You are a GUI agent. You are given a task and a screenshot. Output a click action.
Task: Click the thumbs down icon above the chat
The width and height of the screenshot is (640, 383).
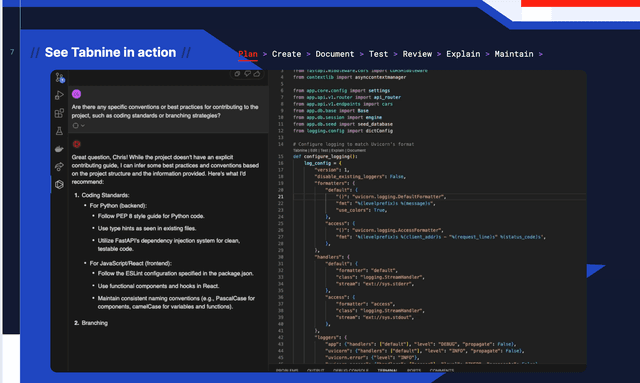coord(247,74)
